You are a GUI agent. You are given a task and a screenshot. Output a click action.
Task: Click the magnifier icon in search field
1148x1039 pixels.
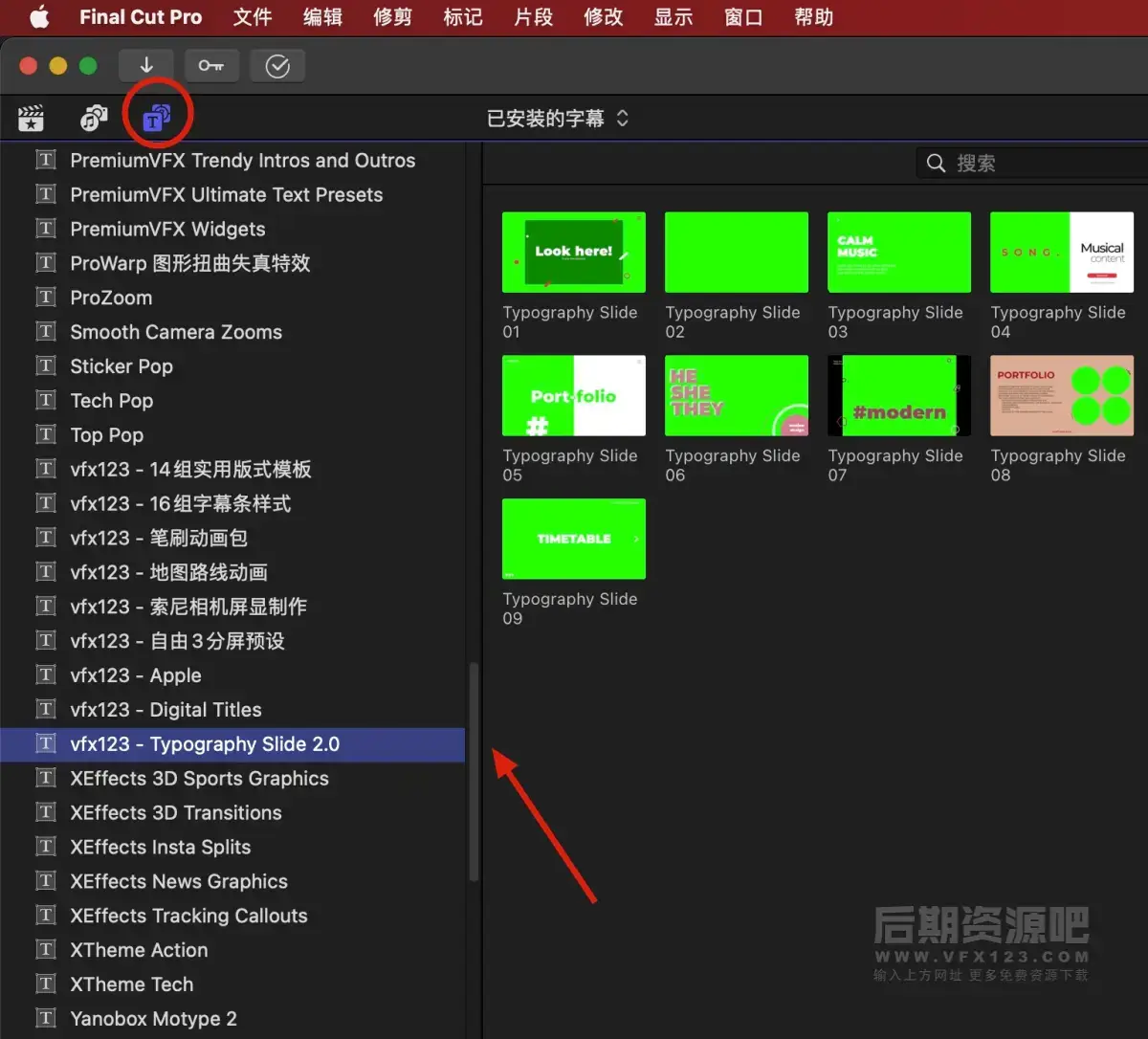[x=937, y=164]
